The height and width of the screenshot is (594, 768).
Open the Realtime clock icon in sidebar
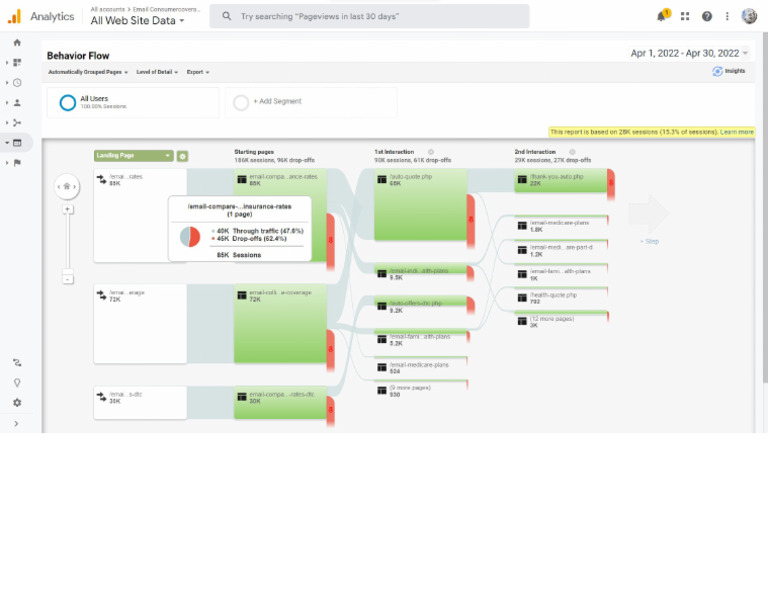point(17,83)
